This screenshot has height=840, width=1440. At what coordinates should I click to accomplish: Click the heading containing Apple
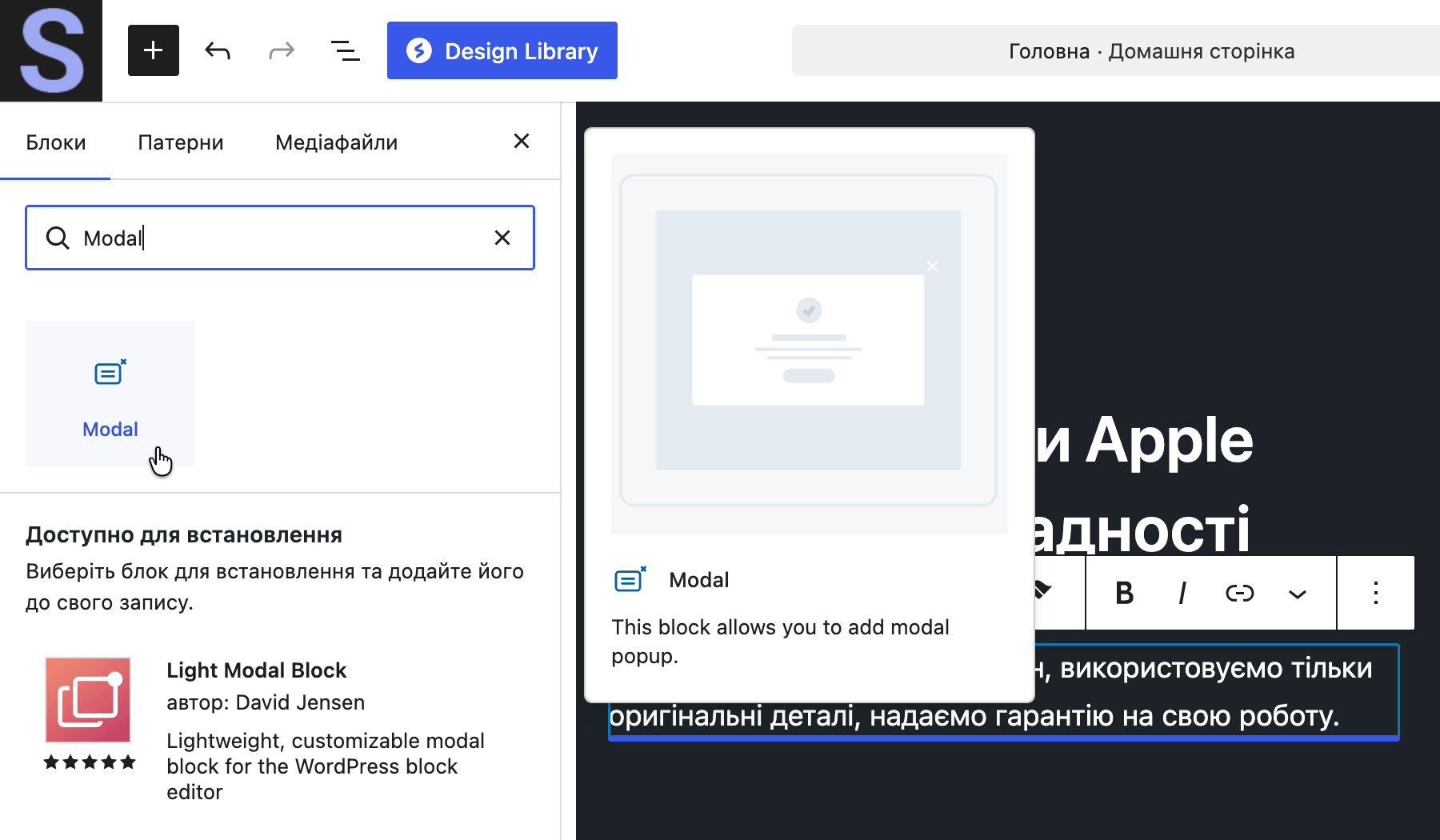pos(1144,485)
